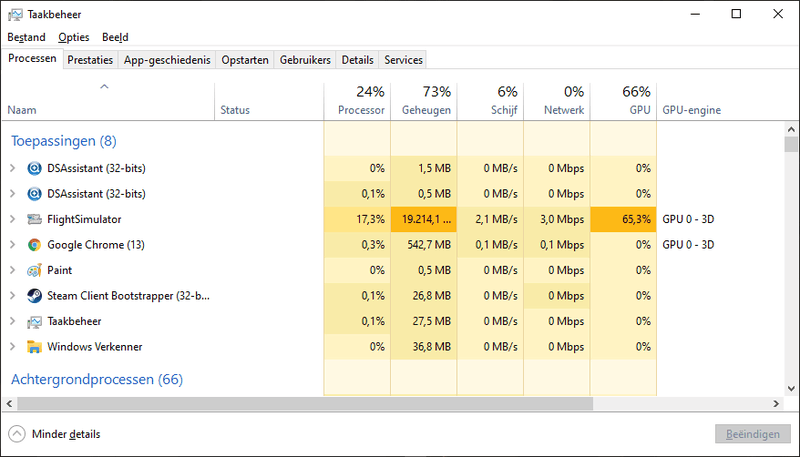Screen dimensions: 800x457
Task: Click the Steam Client Bootstrapper icon
Action: point(34,296)
